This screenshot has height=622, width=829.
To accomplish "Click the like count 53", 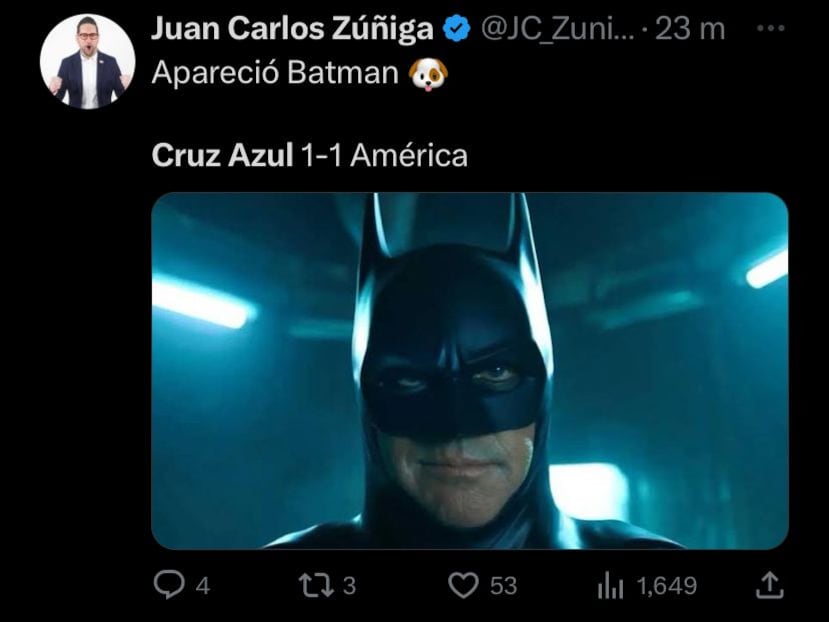I will click(x=503, y=586).
